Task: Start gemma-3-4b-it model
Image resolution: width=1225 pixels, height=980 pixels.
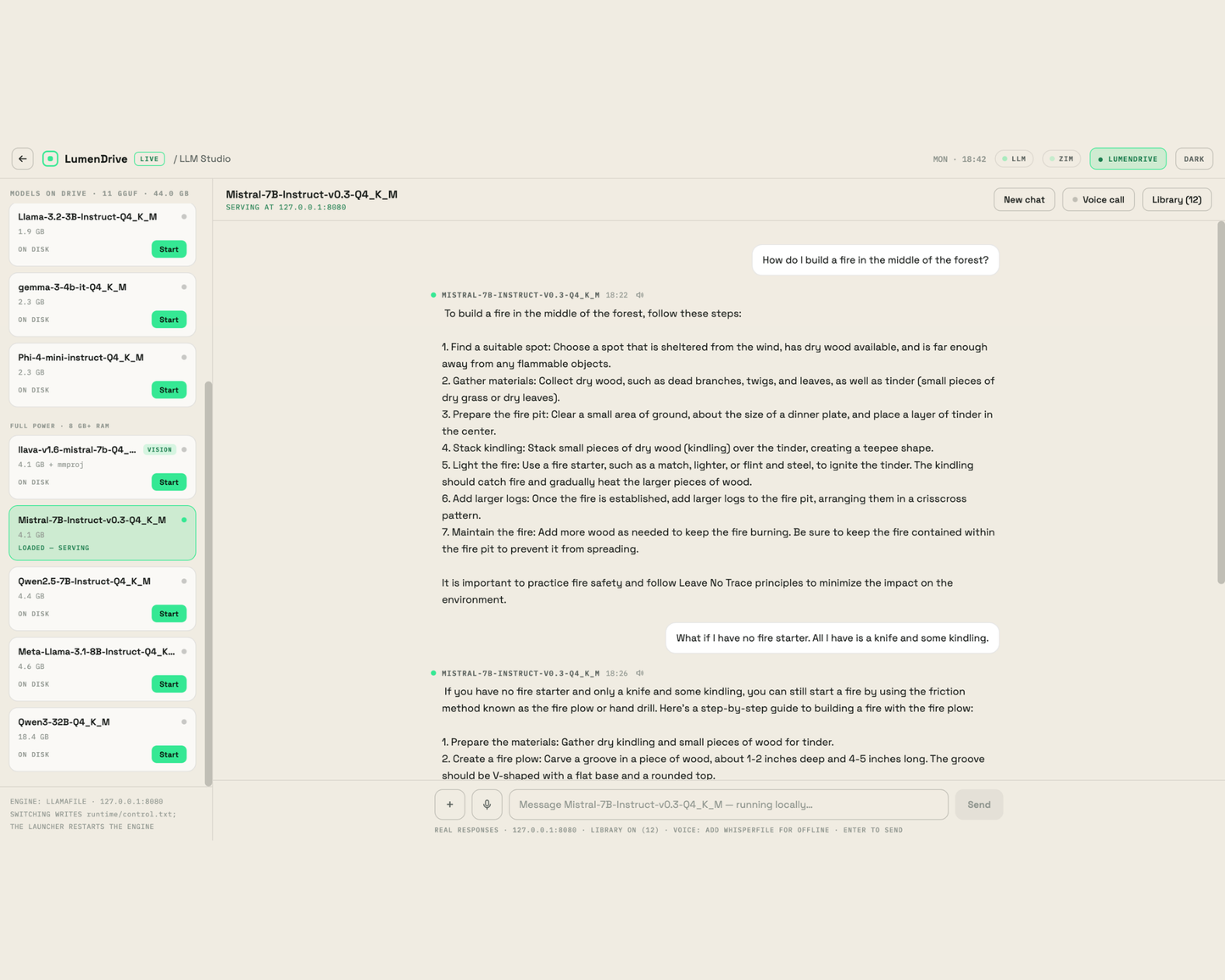Action: point(169,320)
